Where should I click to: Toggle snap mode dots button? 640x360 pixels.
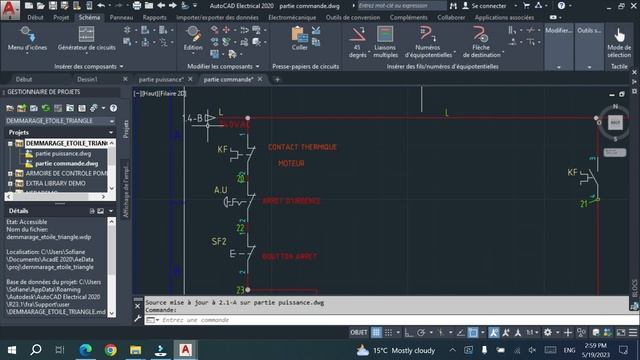[x=389, y=333]
